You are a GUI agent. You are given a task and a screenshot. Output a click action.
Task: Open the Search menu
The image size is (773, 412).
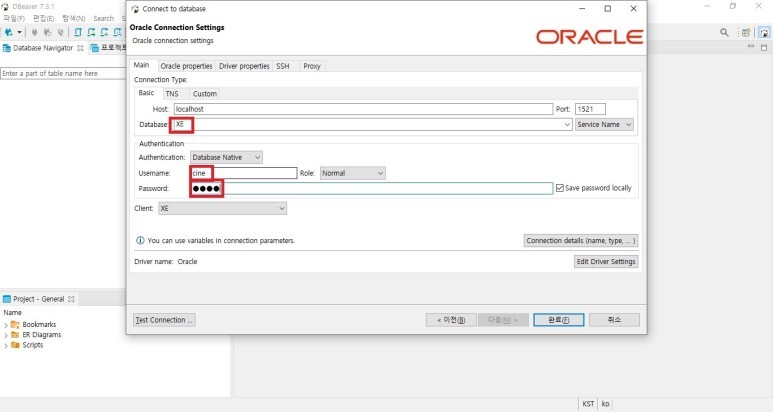tap(104, 18)
